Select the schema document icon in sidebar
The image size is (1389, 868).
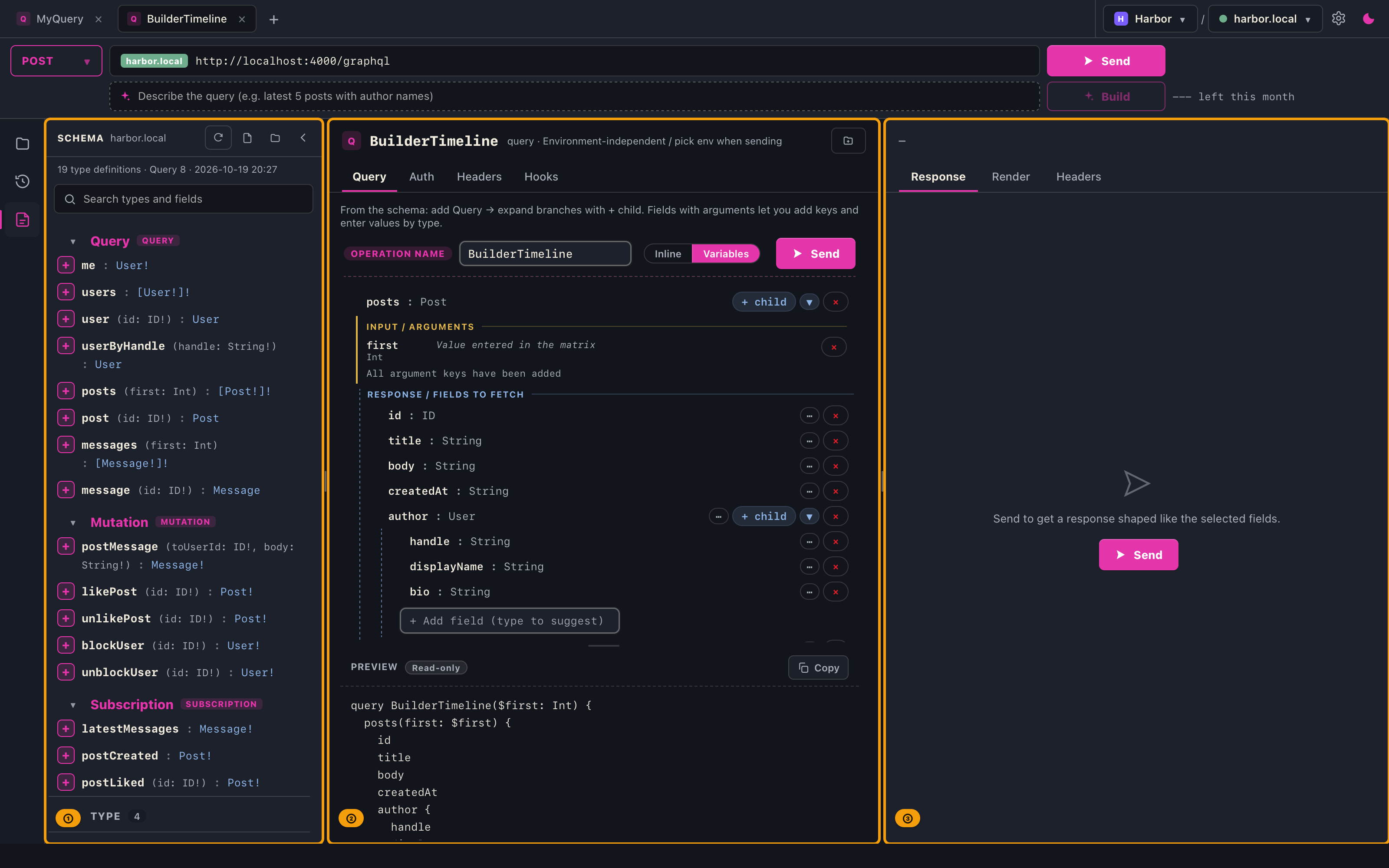click(x=23, y=219)
